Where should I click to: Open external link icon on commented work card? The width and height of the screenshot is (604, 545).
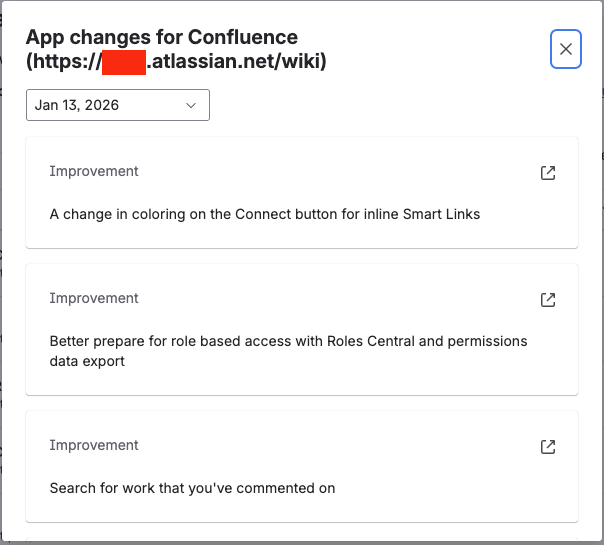[x=547, y=447]
